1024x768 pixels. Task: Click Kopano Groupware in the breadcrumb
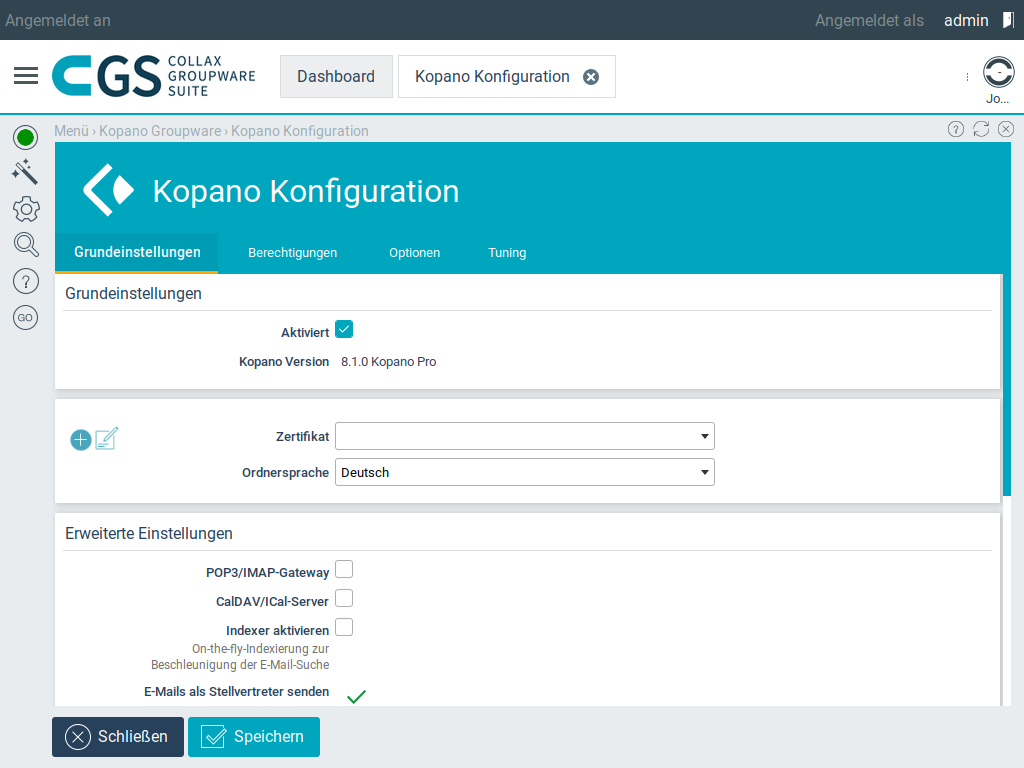tap(160, 131)
